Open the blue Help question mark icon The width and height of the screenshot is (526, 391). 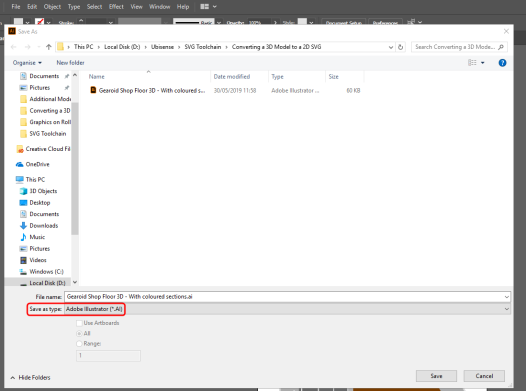coord(502,63)
